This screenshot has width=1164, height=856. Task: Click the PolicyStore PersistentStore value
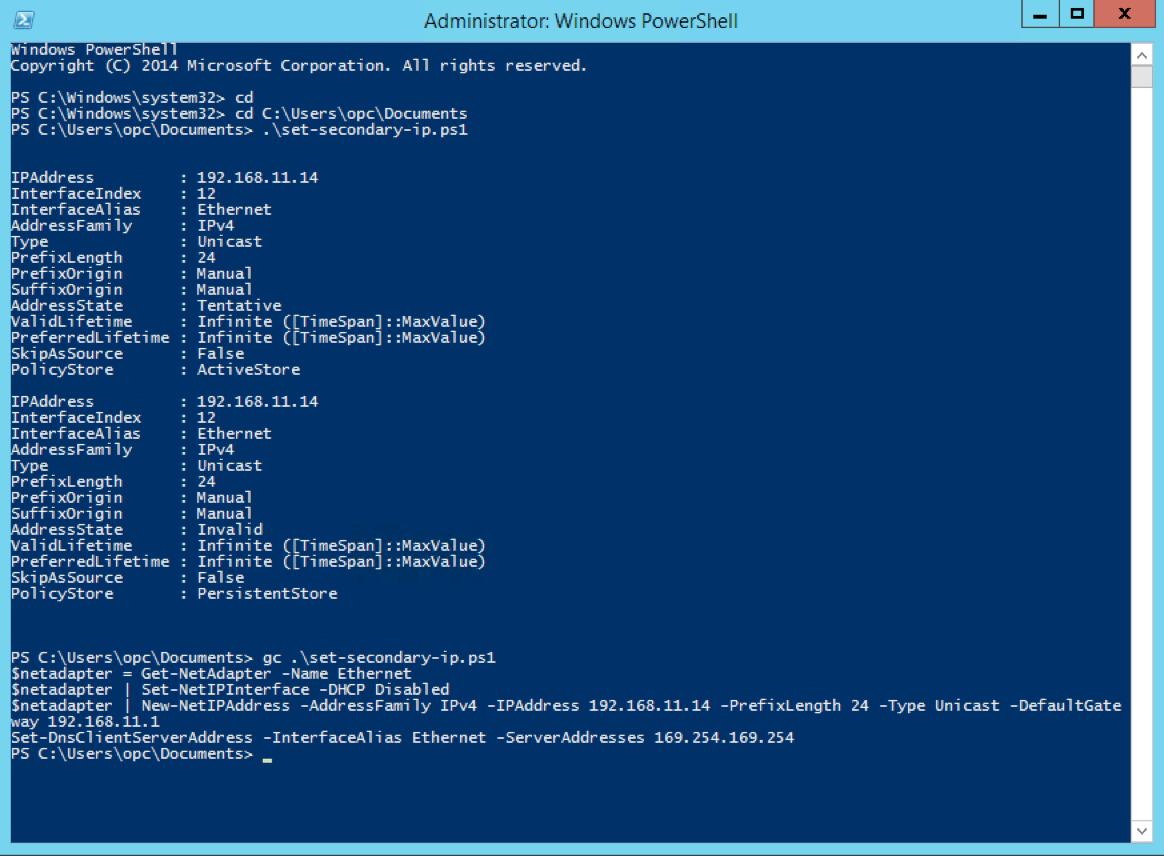(266, 593)
